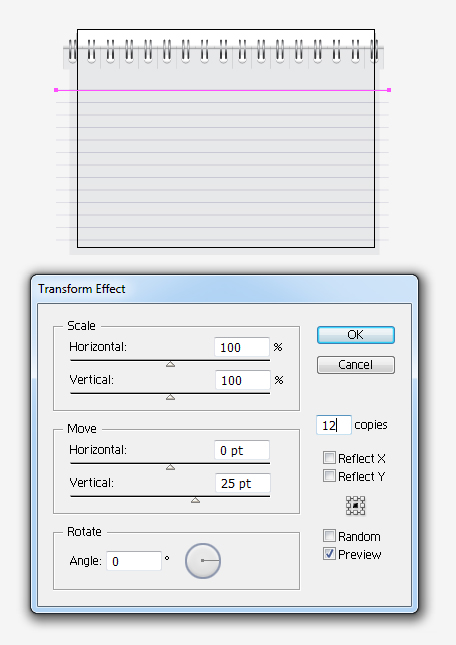Focus the Scale Horizontal percent field
Screen dimensions: 456x645
click(242, 347)
